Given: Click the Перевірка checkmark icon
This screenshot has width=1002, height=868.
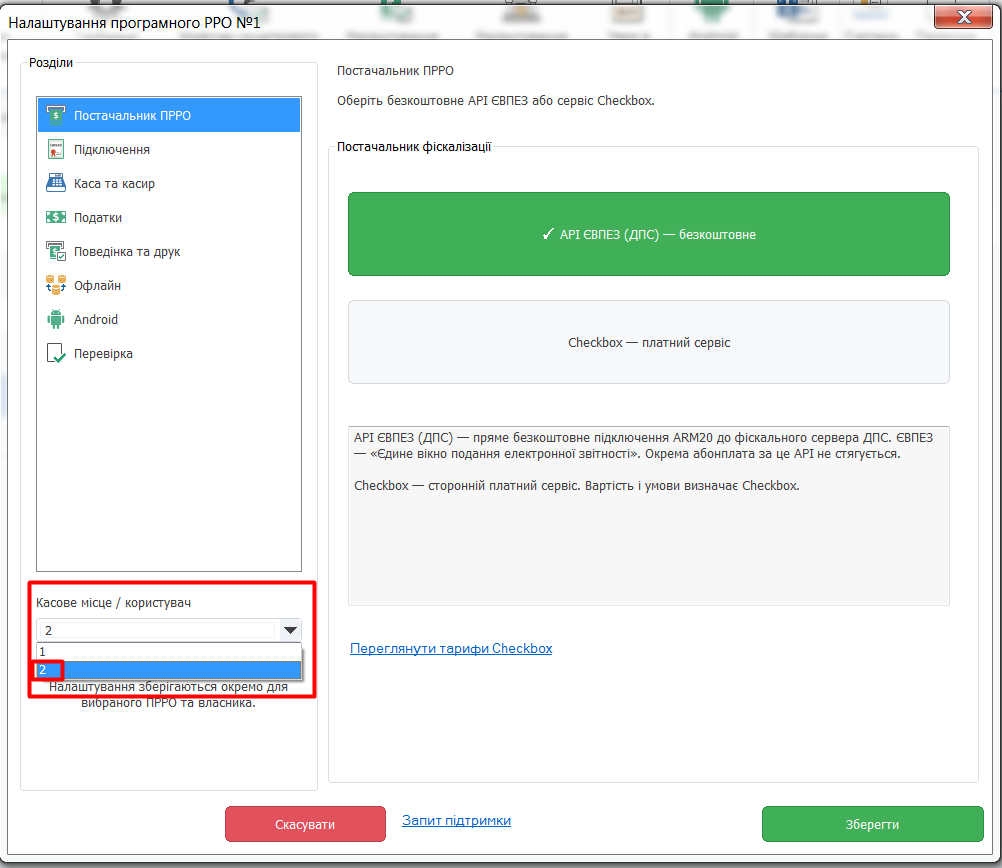Looking at the screenshot, I should [56, 353].
